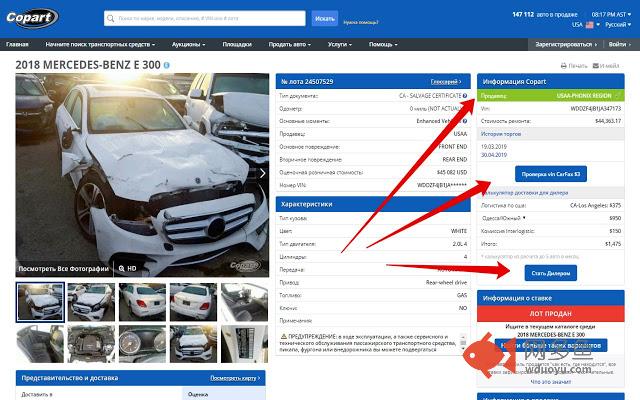Open the Одесса port dropdown

click(504, 218)
